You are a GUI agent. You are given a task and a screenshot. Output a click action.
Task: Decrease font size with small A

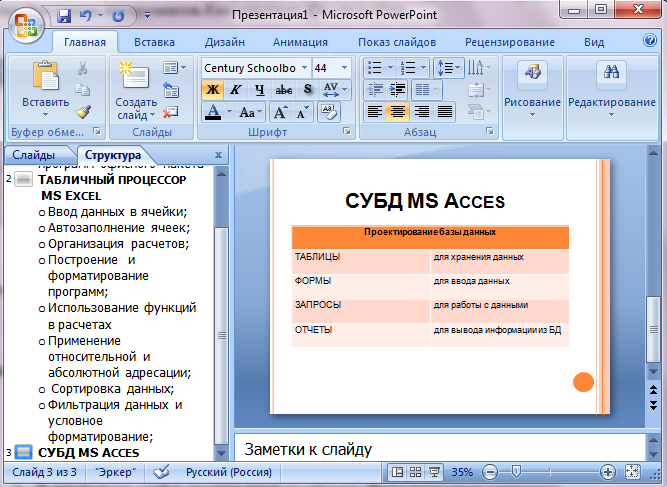pyautogui.click(x=302, y=112)
